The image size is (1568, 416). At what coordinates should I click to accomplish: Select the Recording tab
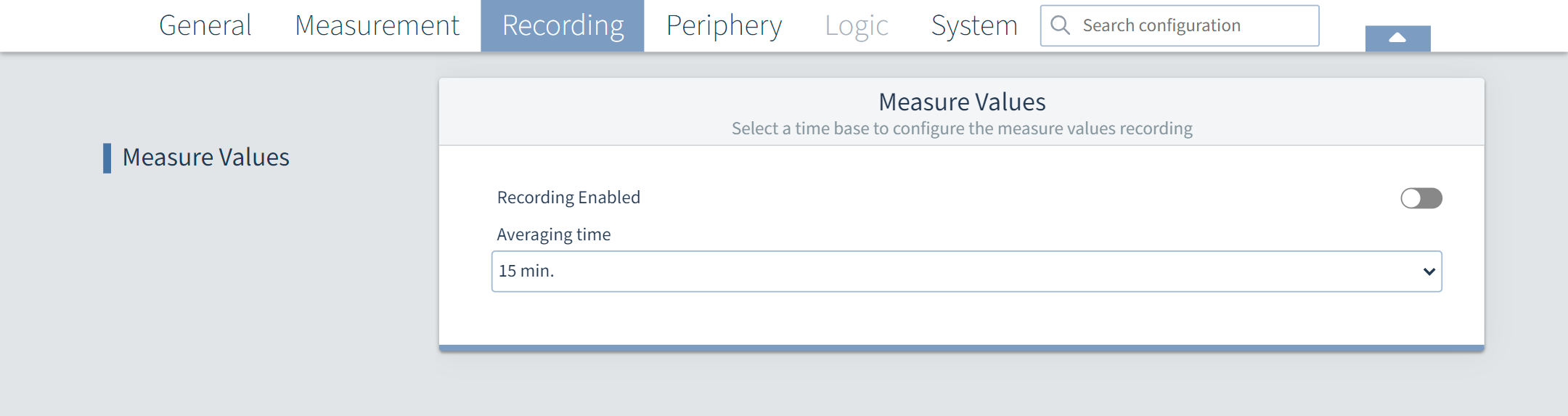pyautogui.click(x=563, y=25)
